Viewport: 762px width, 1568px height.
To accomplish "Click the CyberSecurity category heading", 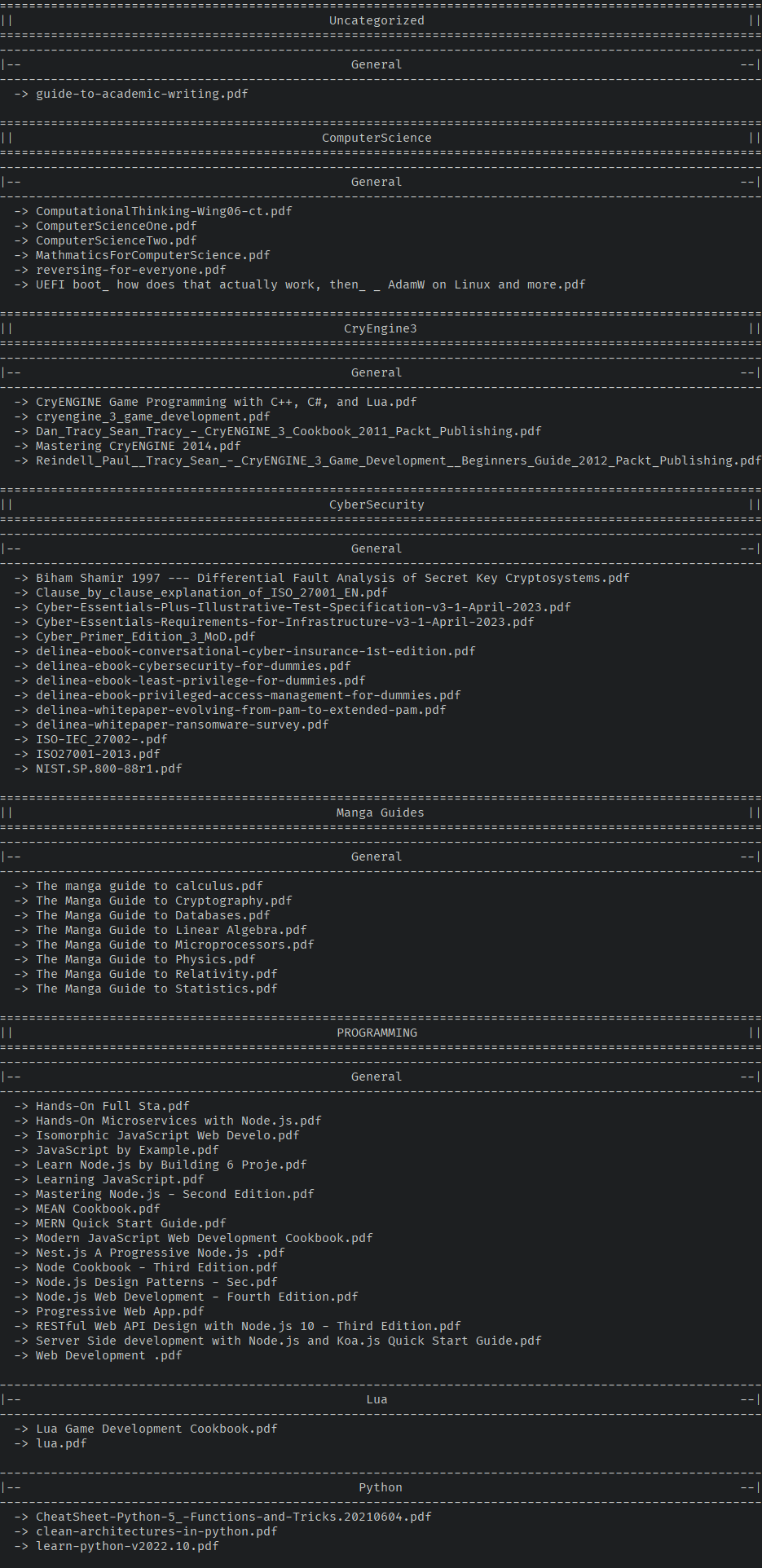I will point(377,504).
